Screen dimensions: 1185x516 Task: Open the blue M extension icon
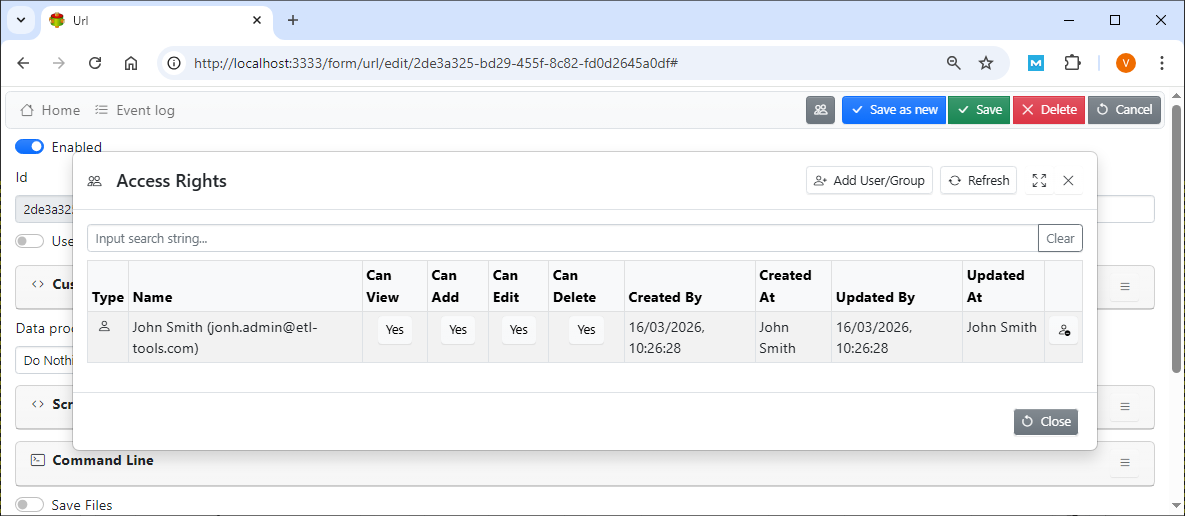[x=1036, y=63]
